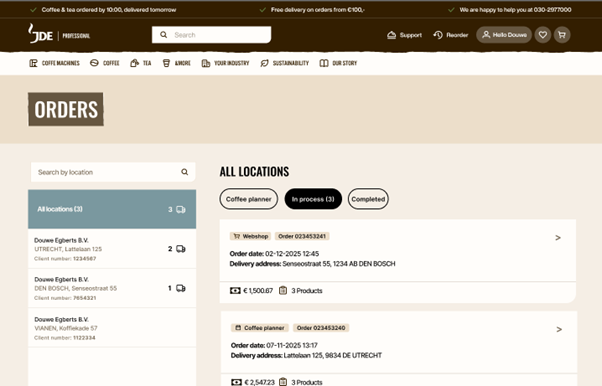Click the JDE Professional logo
The height and width of the screenshot is (386, 602).
pos(59,34)
